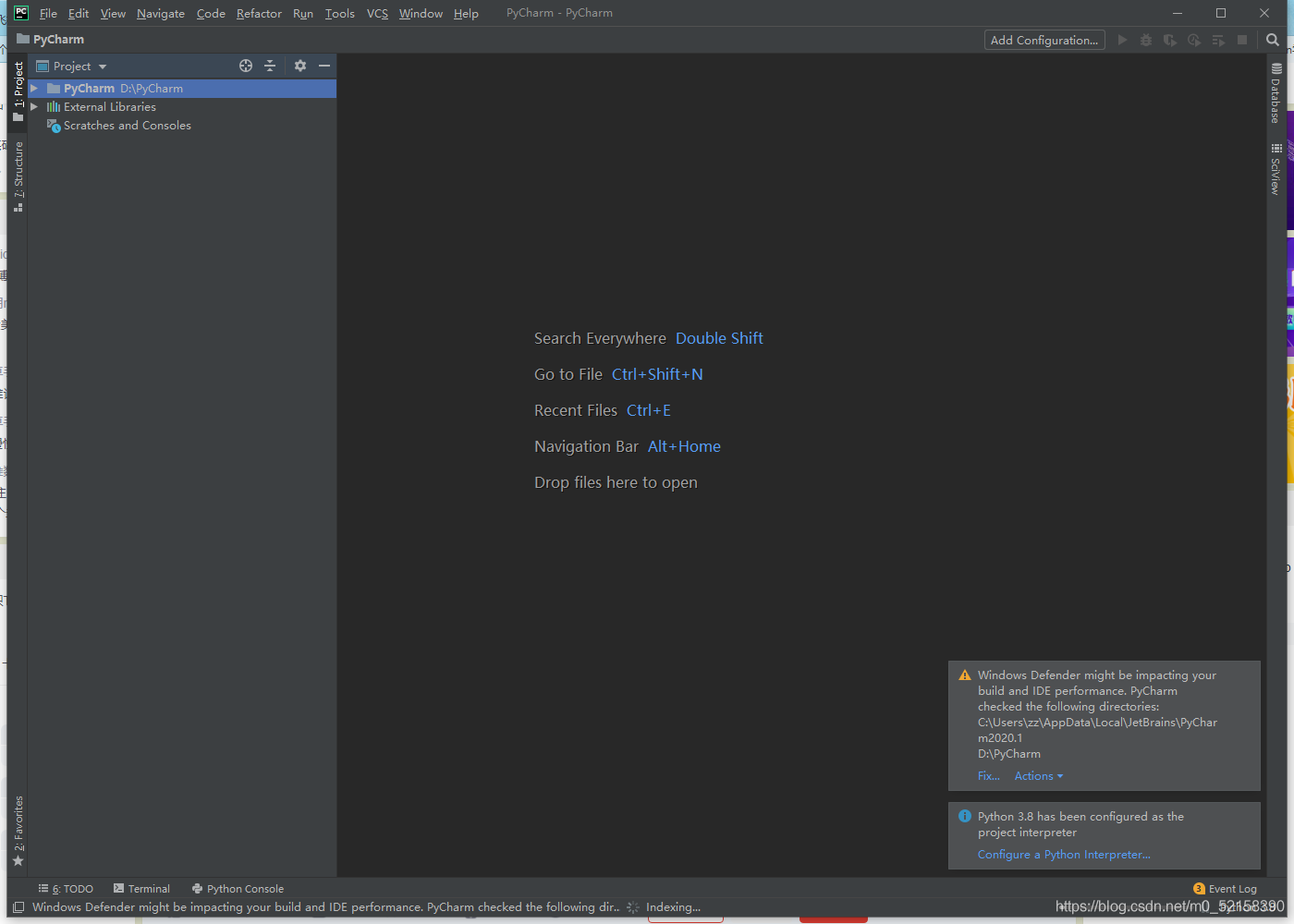
Task: Click the PyCharm logo in the title bar
Action: click(x=21, y=13)
